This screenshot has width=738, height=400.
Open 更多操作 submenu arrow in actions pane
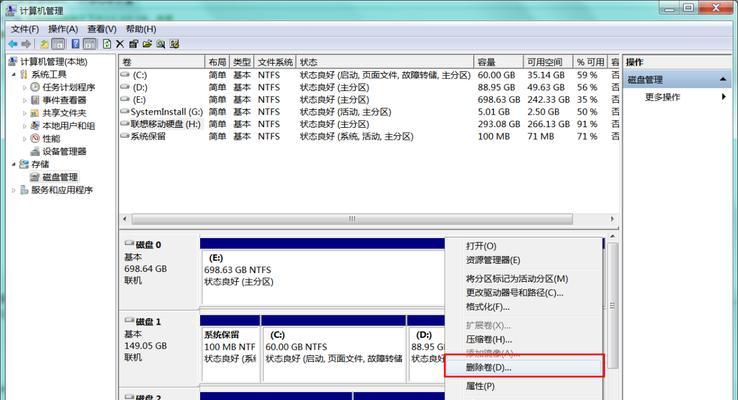[x=723, y=97]
